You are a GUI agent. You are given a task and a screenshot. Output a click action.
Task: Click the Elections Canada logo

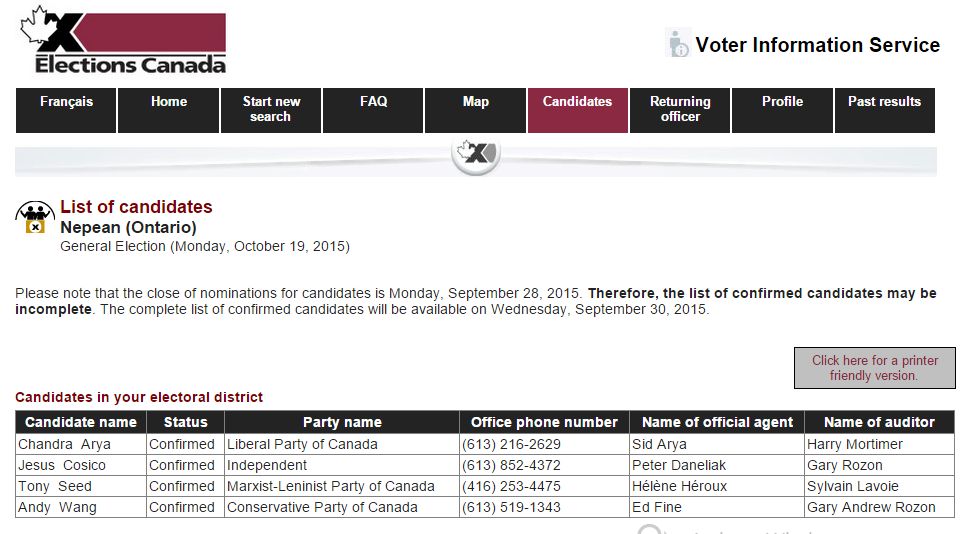(123, 40)
